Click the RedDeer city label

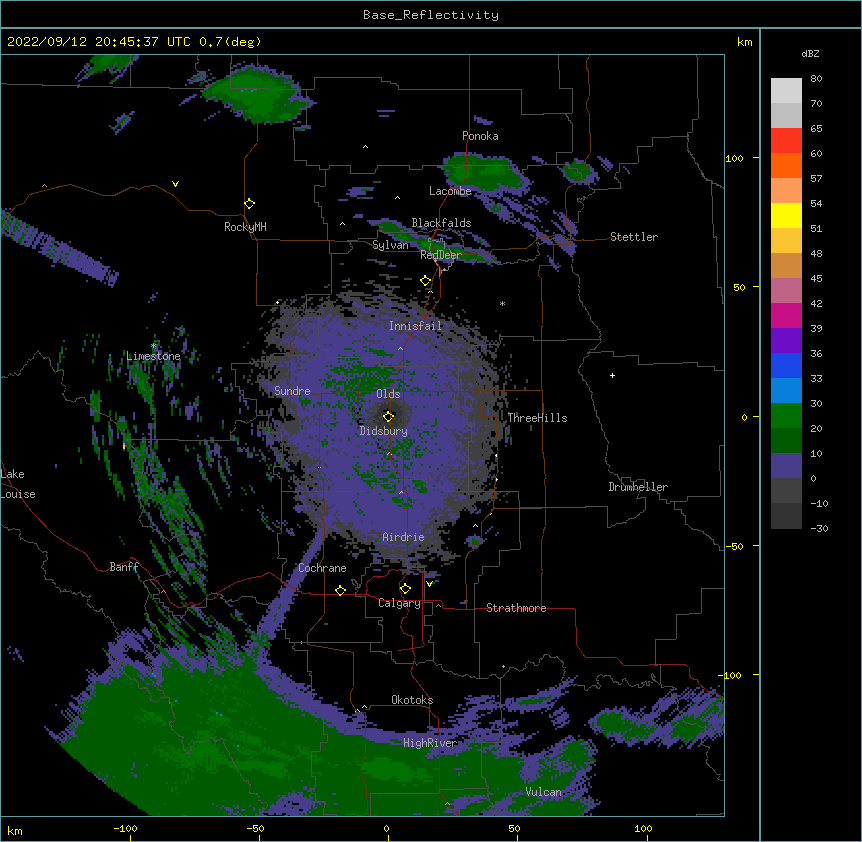441,255
